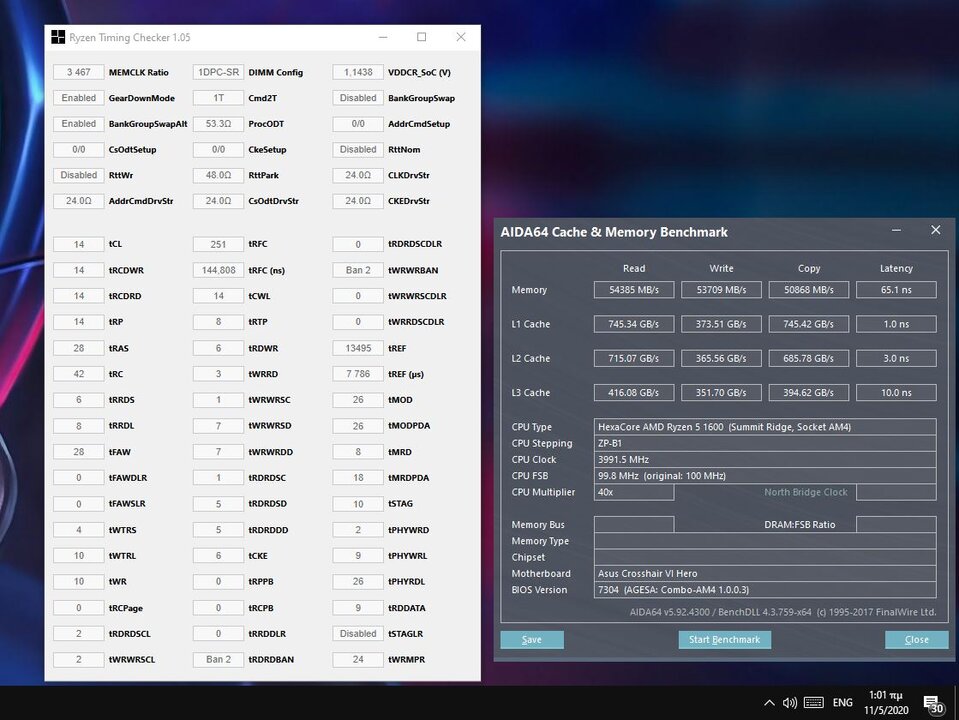Click the BankGroupSwap Disabled field
959x720 pixels.
pos(358,98)
